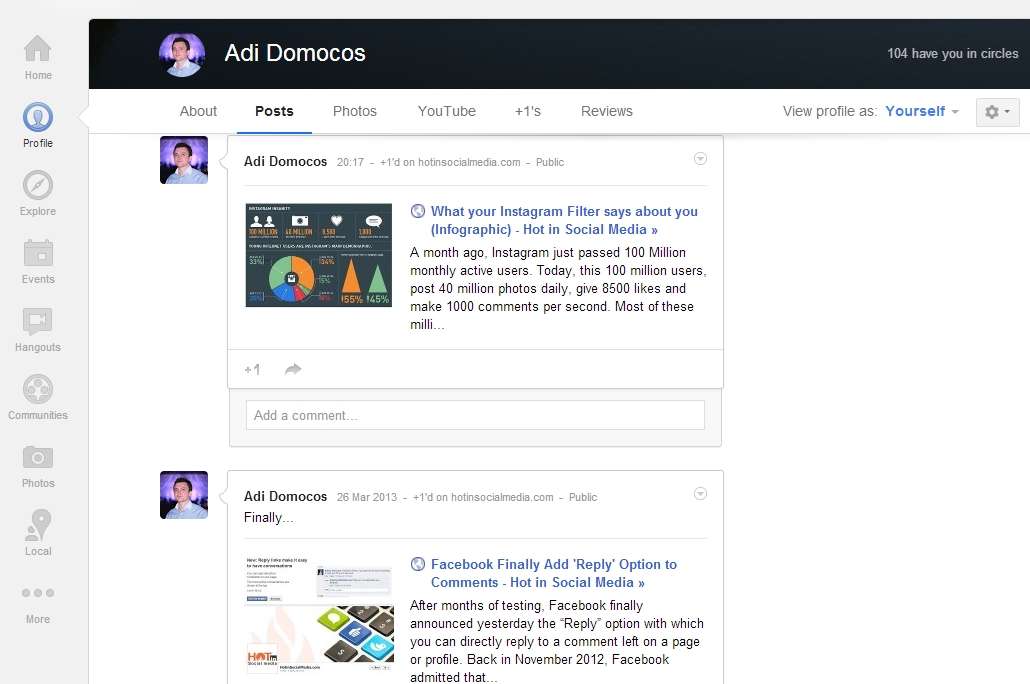Click Adi Domocos name on 26 Mar post

pos(285,497)
